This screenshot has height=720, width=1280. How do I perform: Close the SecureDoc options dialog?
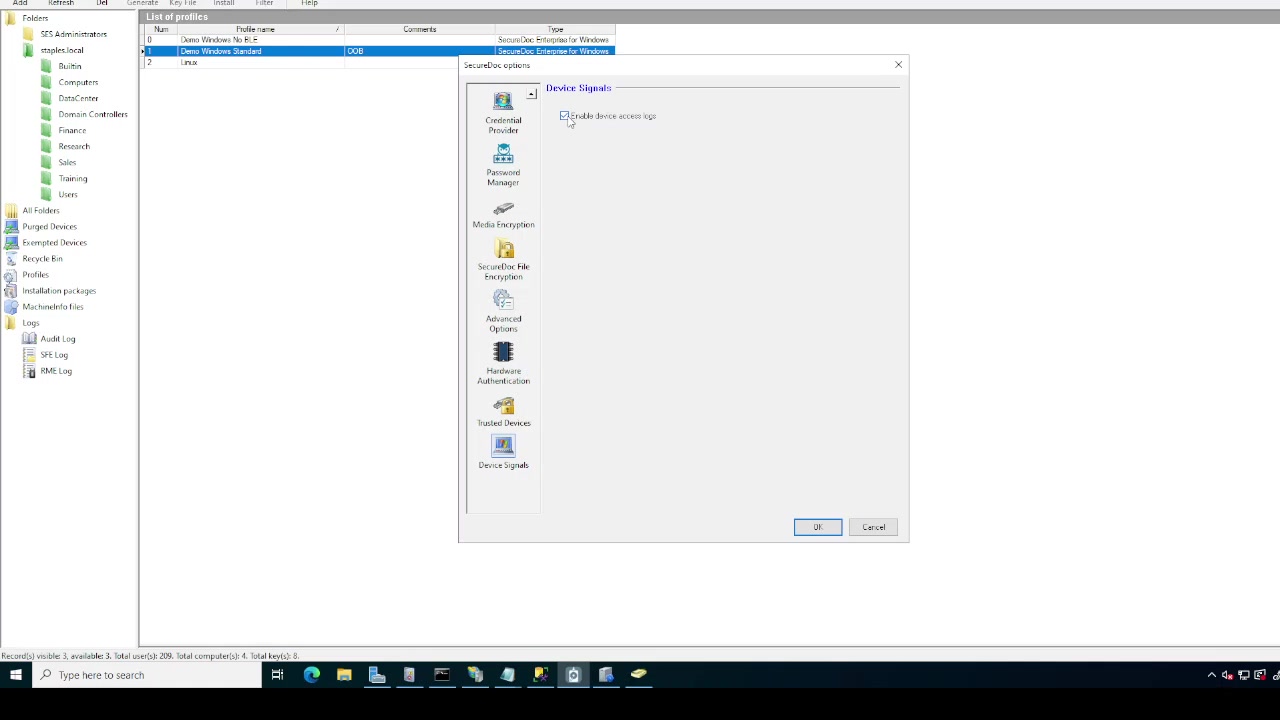pos(898,65)
